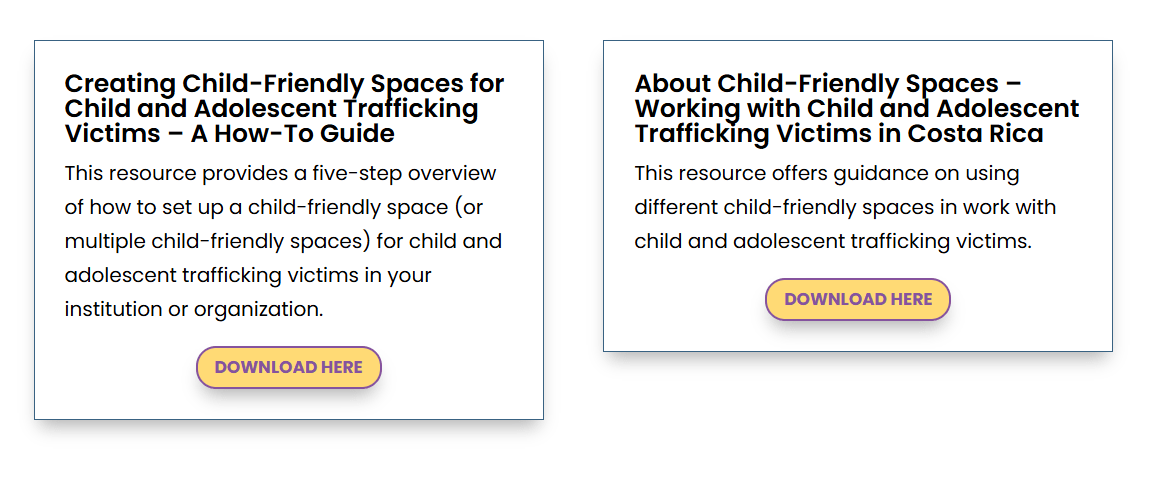
Task: Download the How-To Guide resource
Action: pyautogui.click(x=288, y=367)
